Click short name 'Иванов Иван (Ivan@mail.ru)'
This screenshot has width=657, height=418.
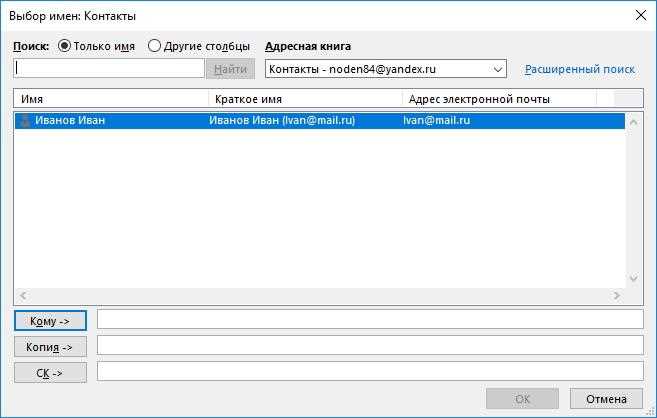point(282,121)
